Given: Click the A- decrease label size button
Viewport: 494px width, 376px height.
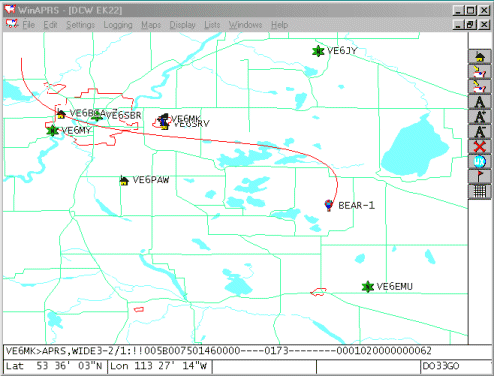Looking at the screenshot, I should 480,132.
